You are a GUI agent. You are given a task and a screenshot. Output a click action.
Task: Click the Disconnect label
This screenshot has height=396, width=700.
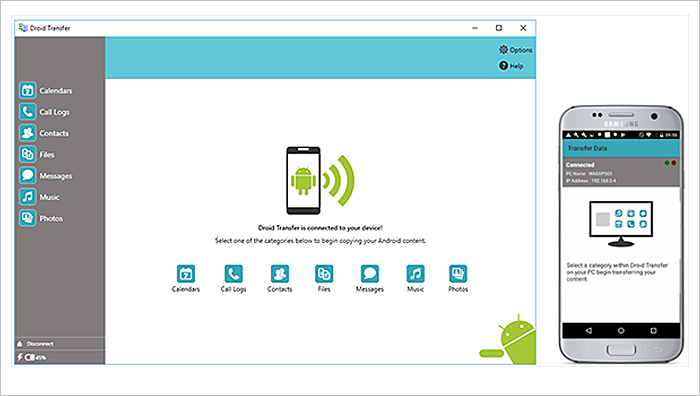click(x=40, y=344)
